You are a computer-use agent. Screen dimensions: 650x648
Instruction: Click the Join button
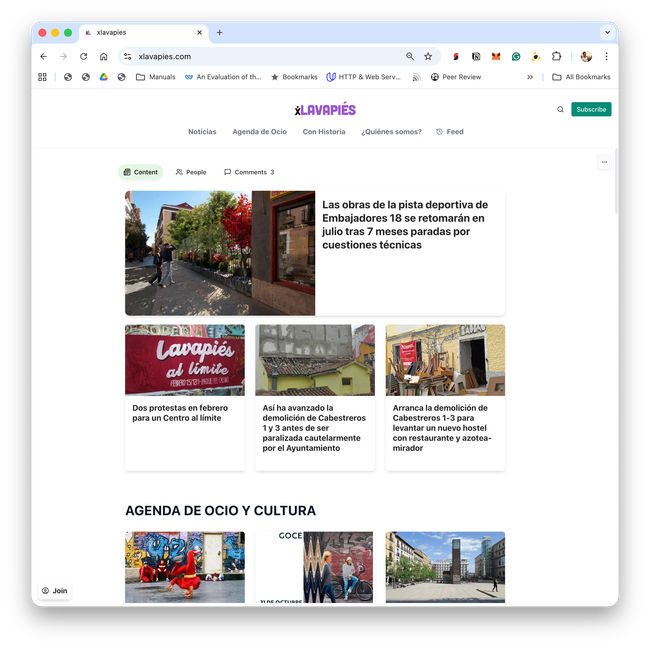pyautogui.click(x=55, y=591)
